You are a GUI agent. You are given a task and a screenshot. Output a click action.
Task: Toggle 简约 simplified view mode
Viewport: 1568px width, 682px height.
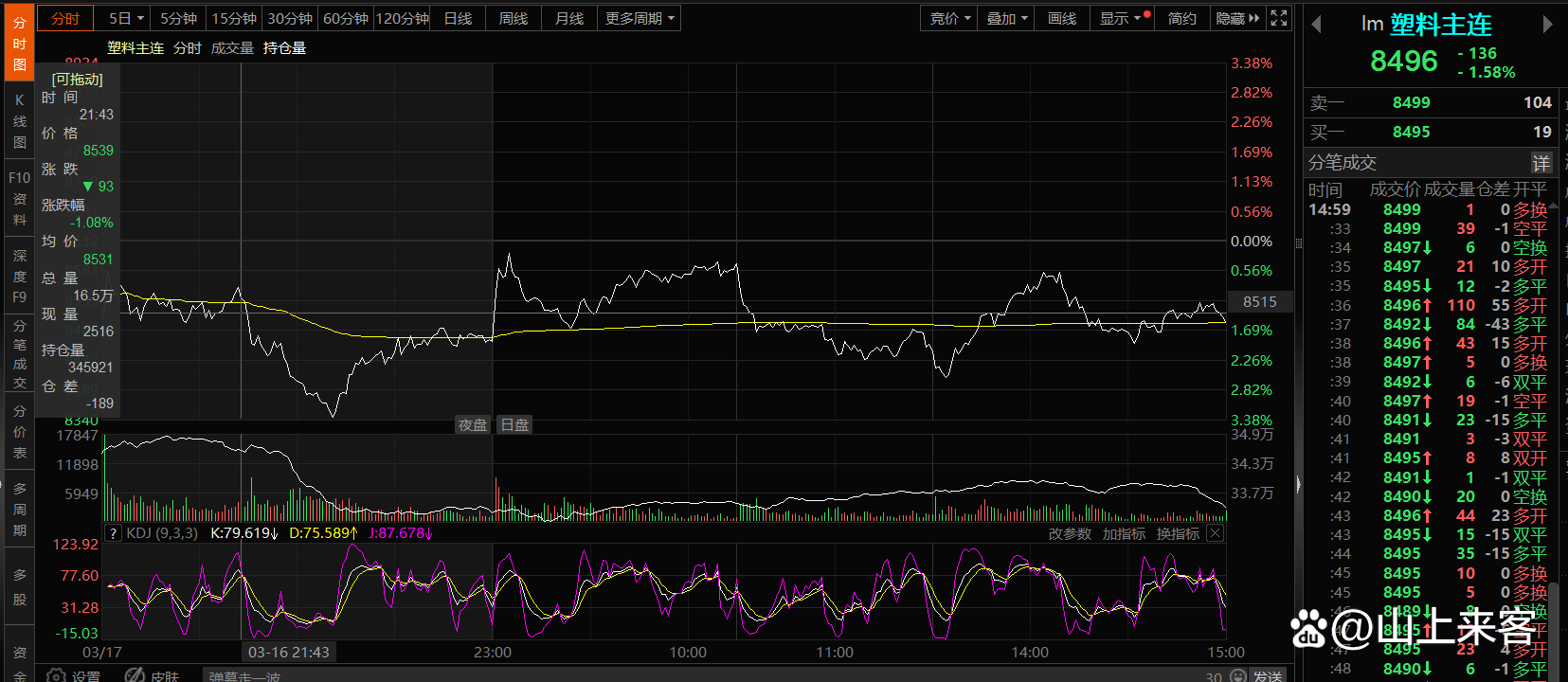coord(1181,18)
